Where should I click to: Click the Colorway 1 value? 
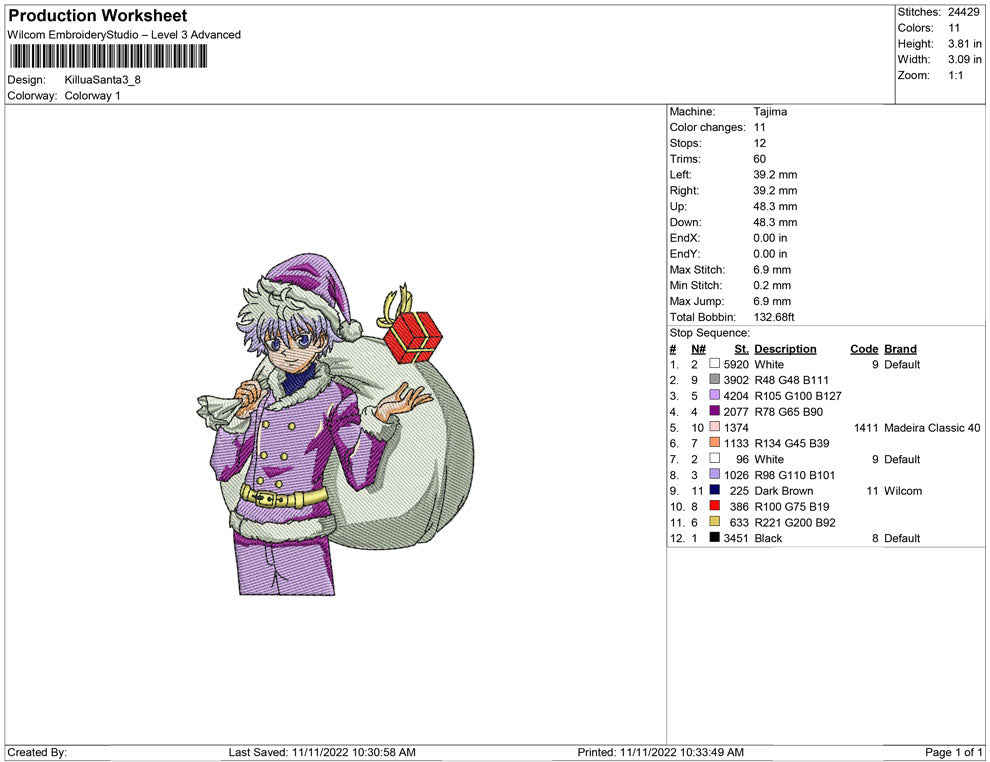pos(92,96)
